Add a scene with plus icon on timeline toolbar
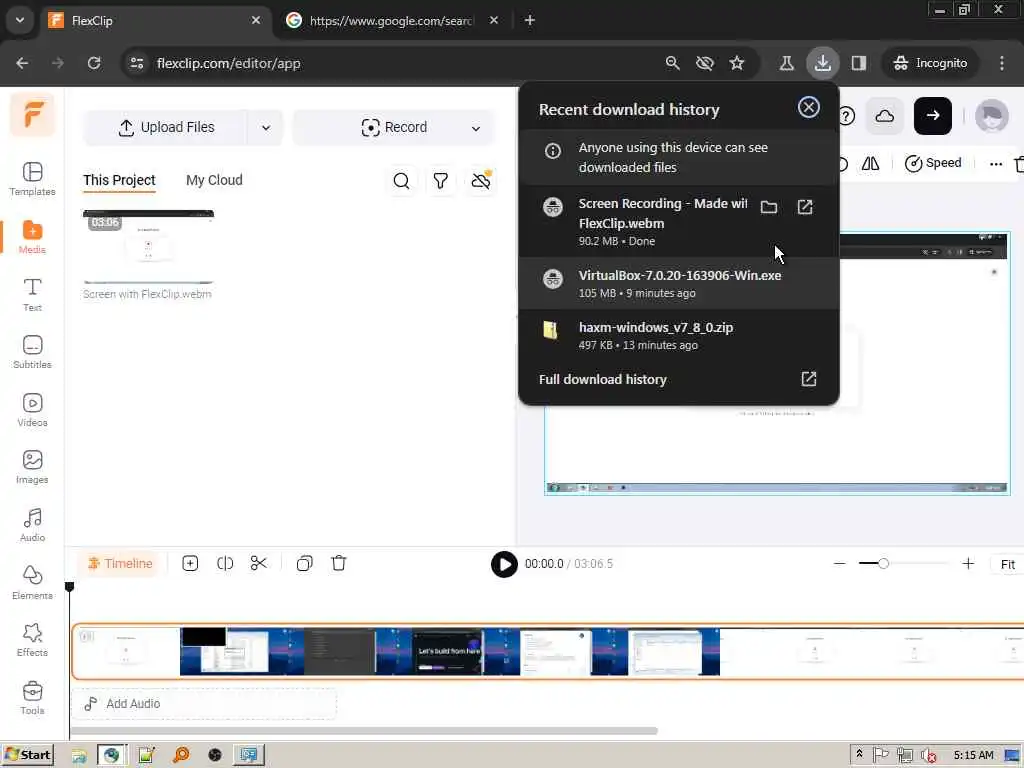Viewport: 1024px width, 768px height. pos(190,564)
